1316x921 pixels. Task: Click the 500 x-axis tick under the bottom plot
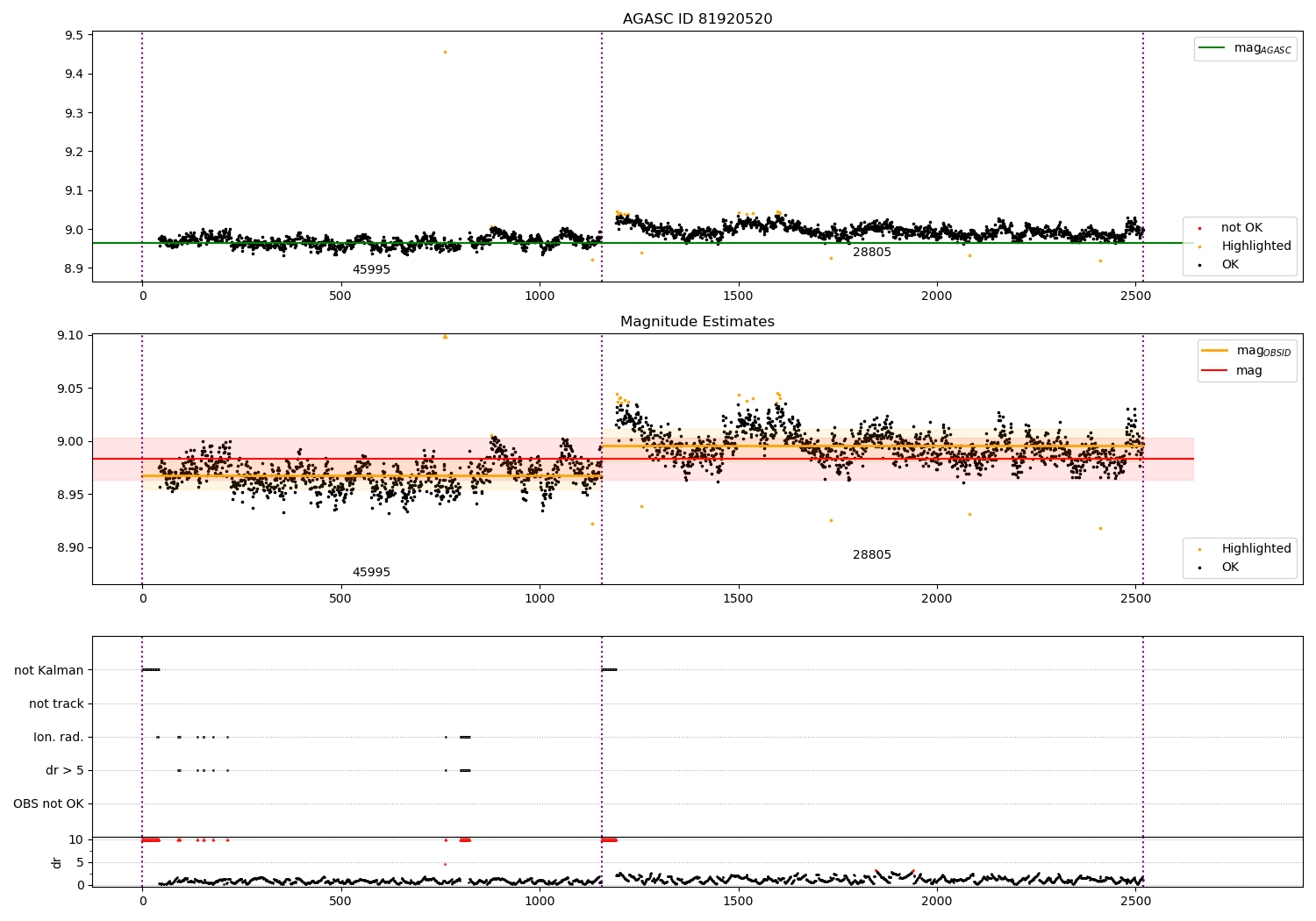[x=340, y=901]
